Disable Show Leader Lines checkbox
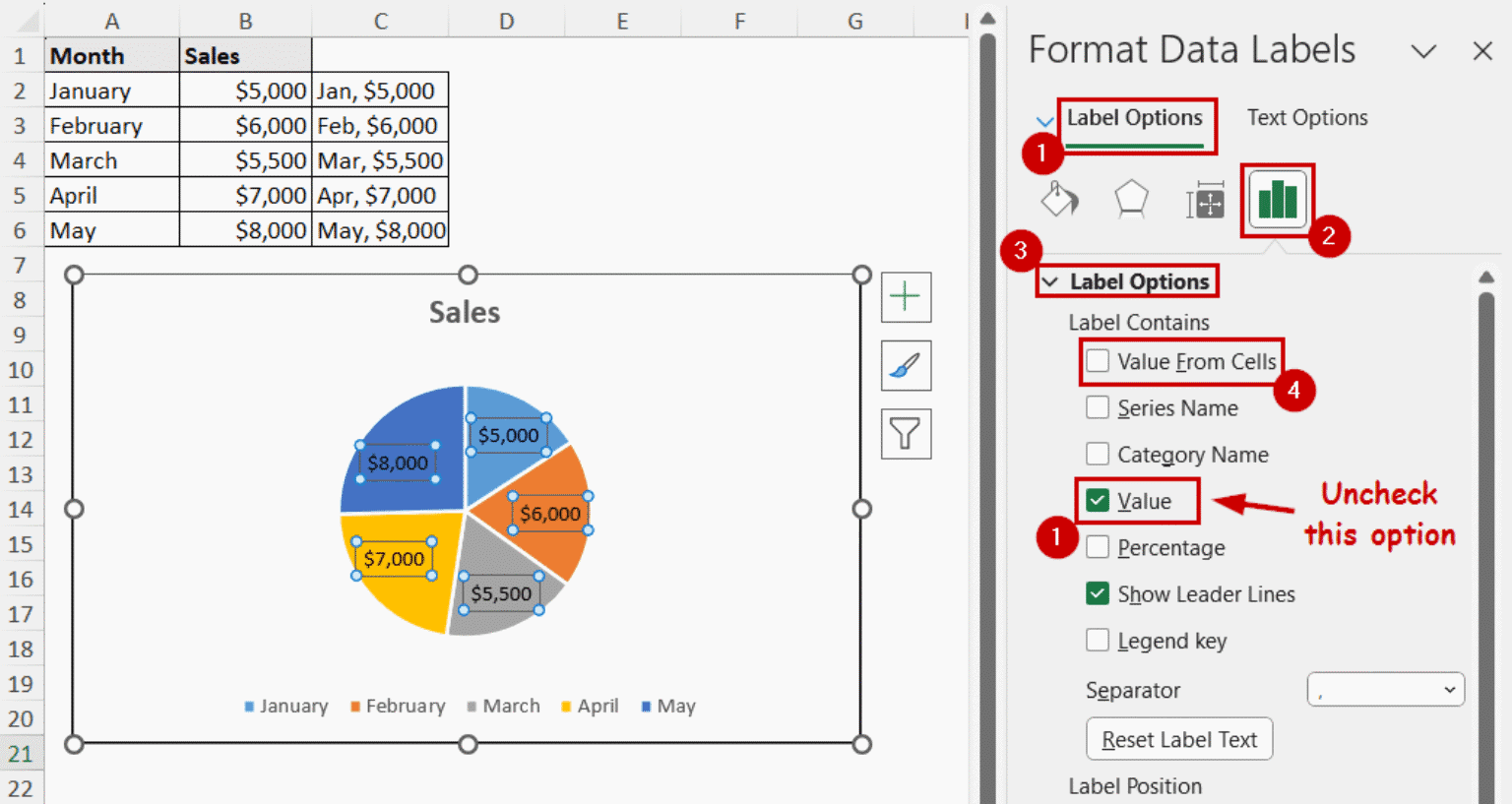 tap(1098, 593)
